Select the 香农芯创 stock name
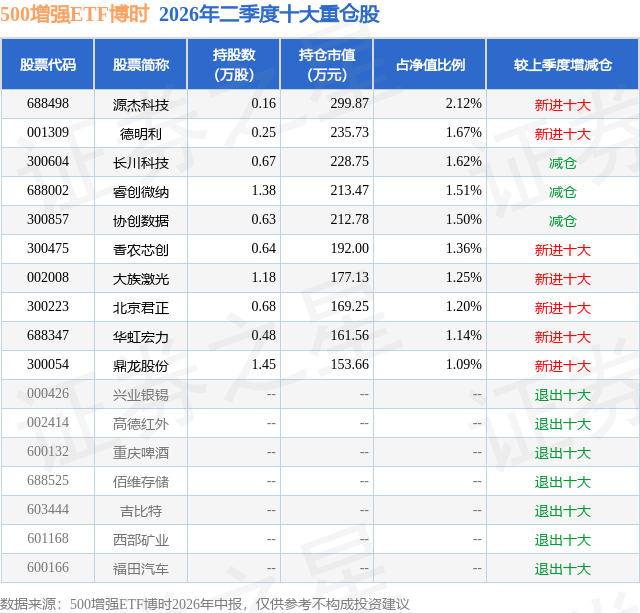The width and height of the screenshot is (640, 613). click(x=141, y=250)
